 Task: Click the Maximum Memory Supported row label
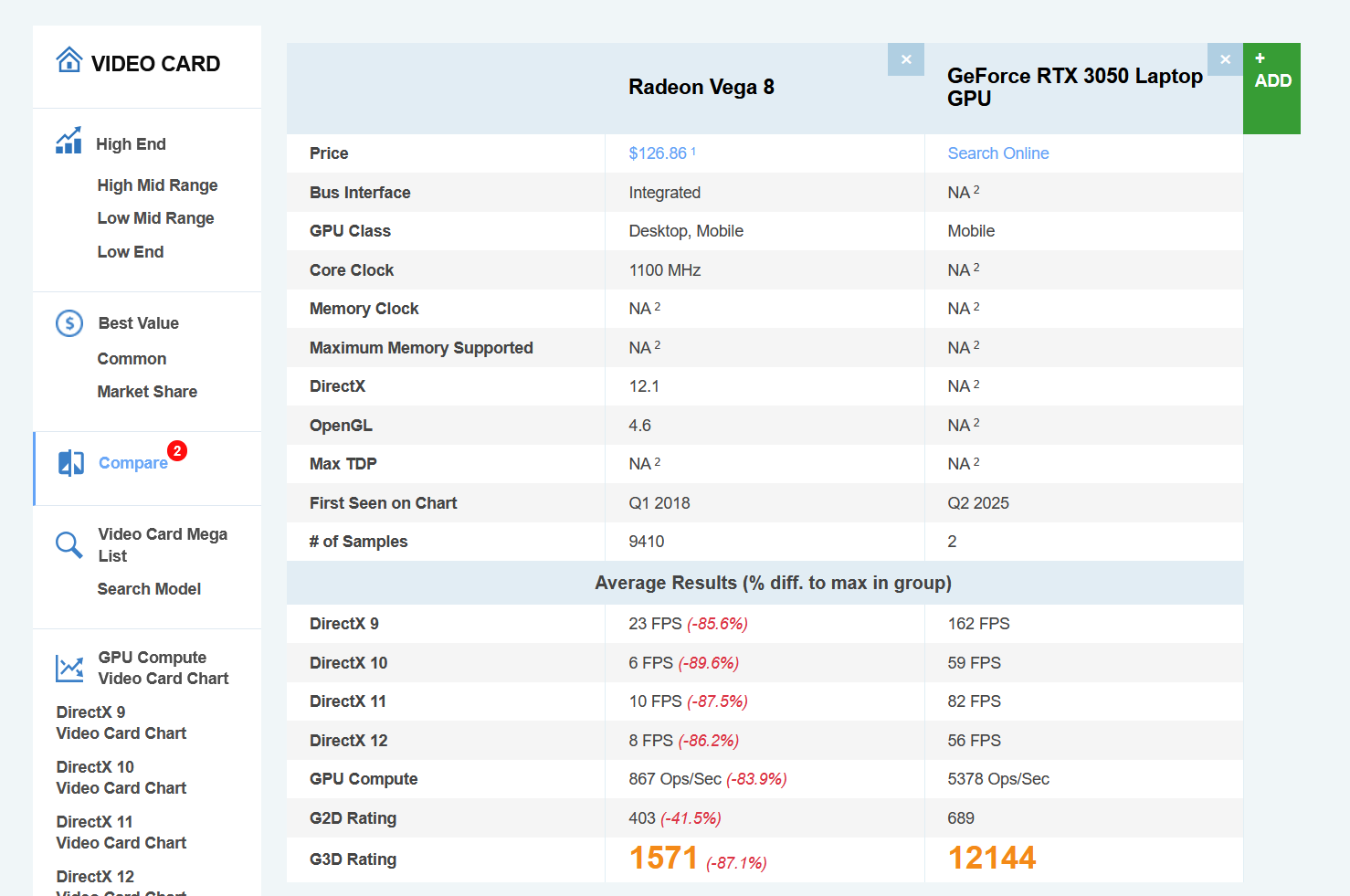(421, 348)
